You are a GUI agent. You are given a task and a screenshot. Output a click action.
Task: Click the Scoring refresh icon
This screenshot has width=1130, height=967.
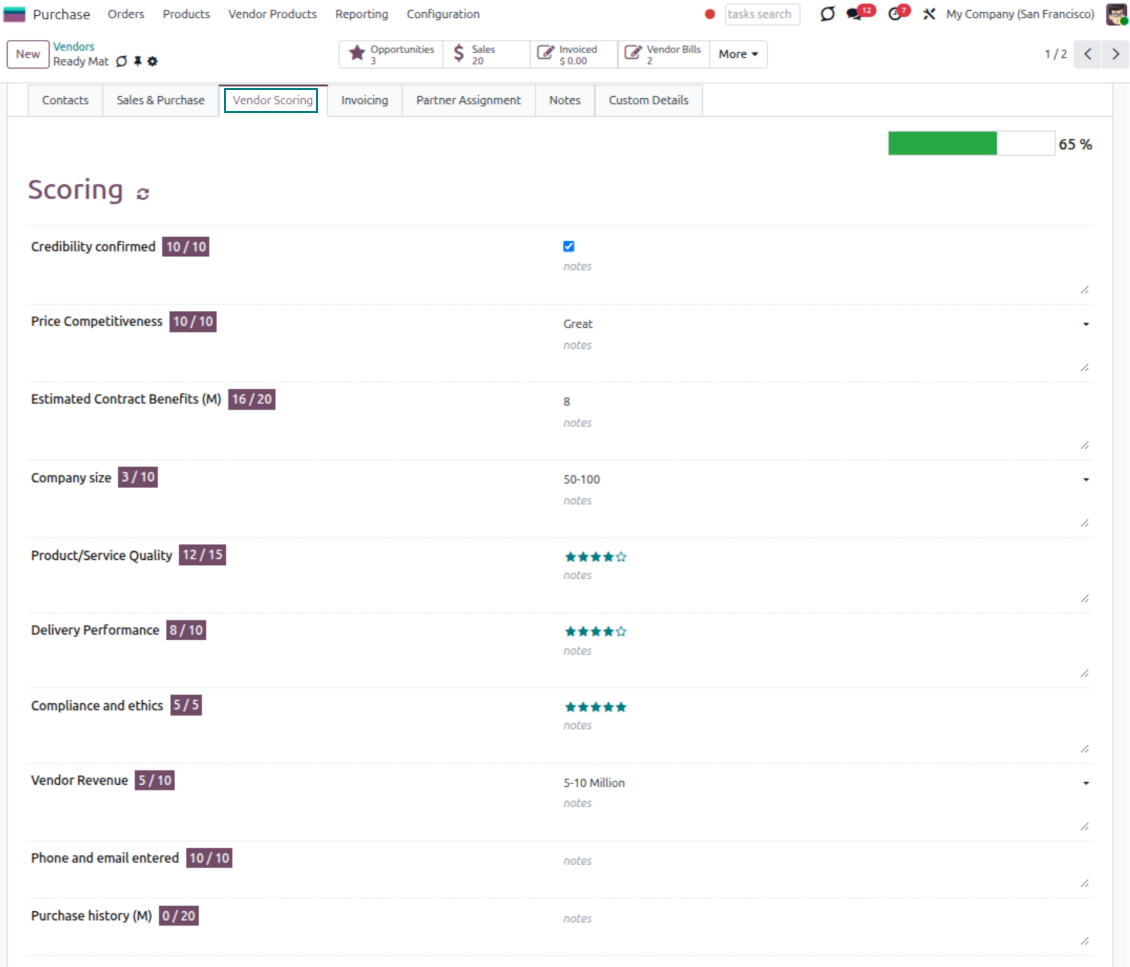(x=143, y=193)
